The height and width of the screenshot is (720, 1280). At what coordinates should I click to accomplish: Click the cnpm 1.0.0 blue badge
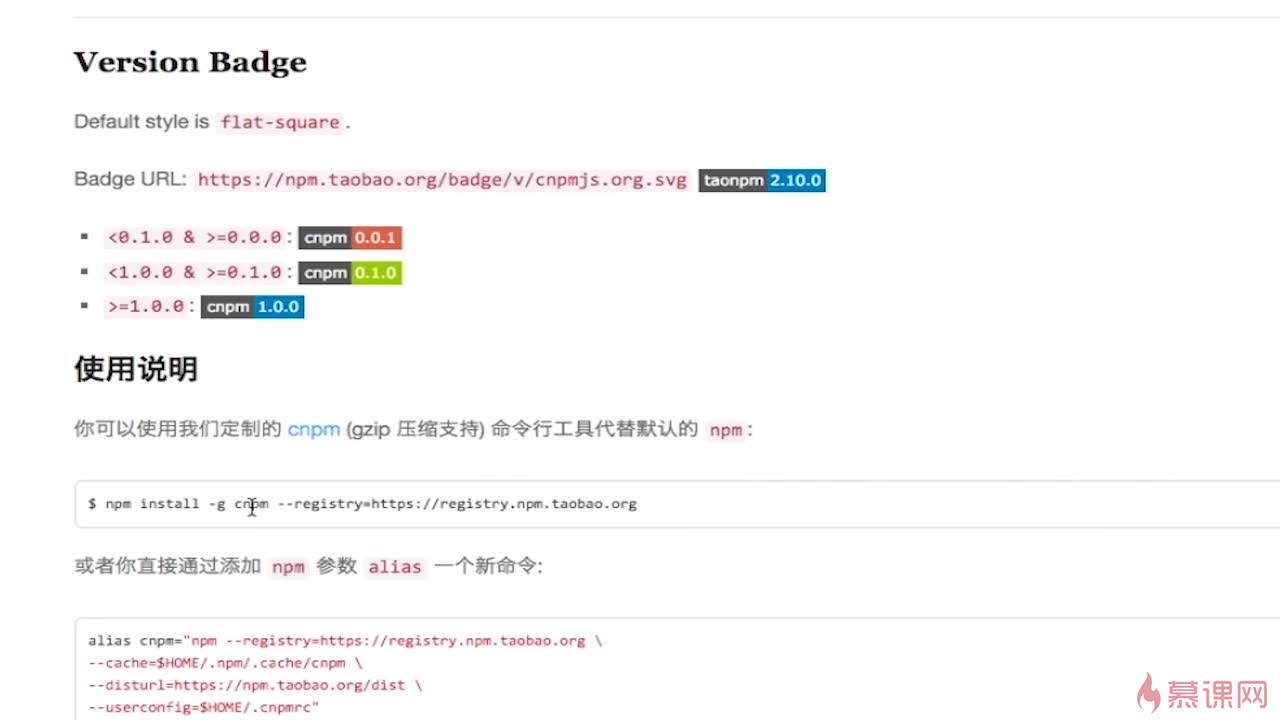tap(252, 307)
